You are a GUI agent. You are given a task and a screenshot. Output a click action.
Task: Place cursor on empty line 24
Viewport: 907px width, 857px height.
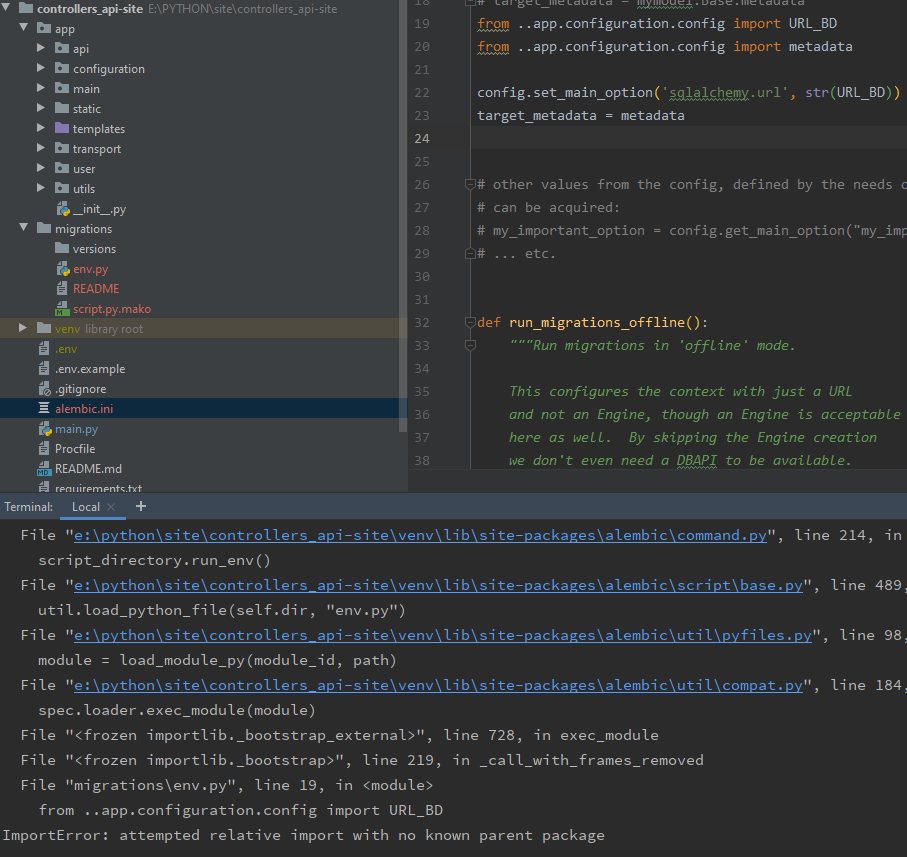pyautogui.click(x=688, y=139)
